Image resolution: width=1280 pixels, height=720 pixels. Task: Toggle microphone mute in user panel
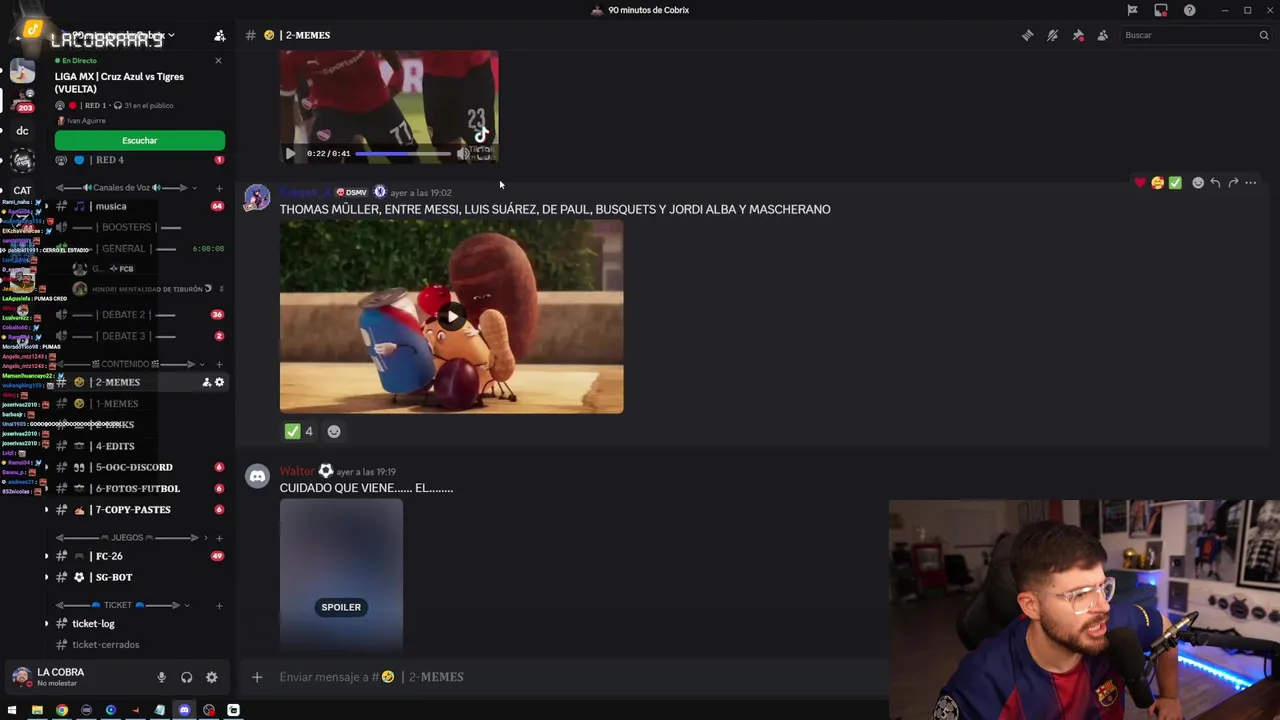click(x=161, y=677)
